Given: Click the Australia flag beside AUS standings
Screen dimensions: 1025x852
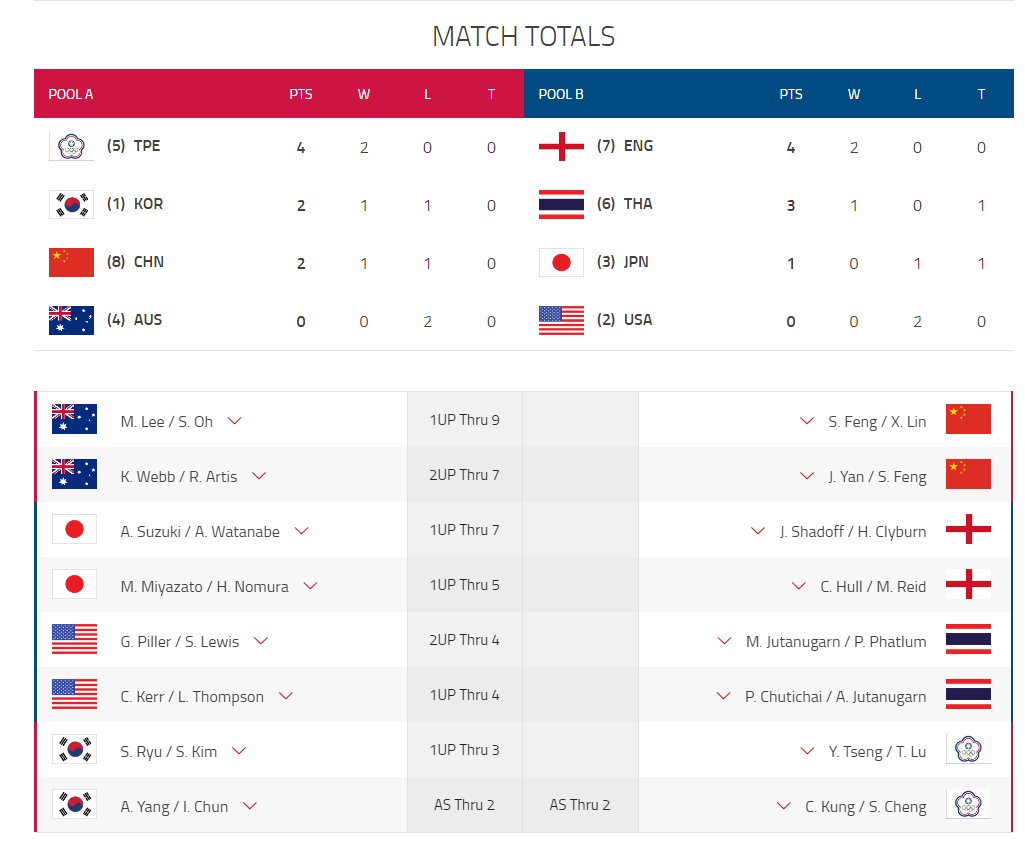Looking at the screenshot, I should [71, 320].
